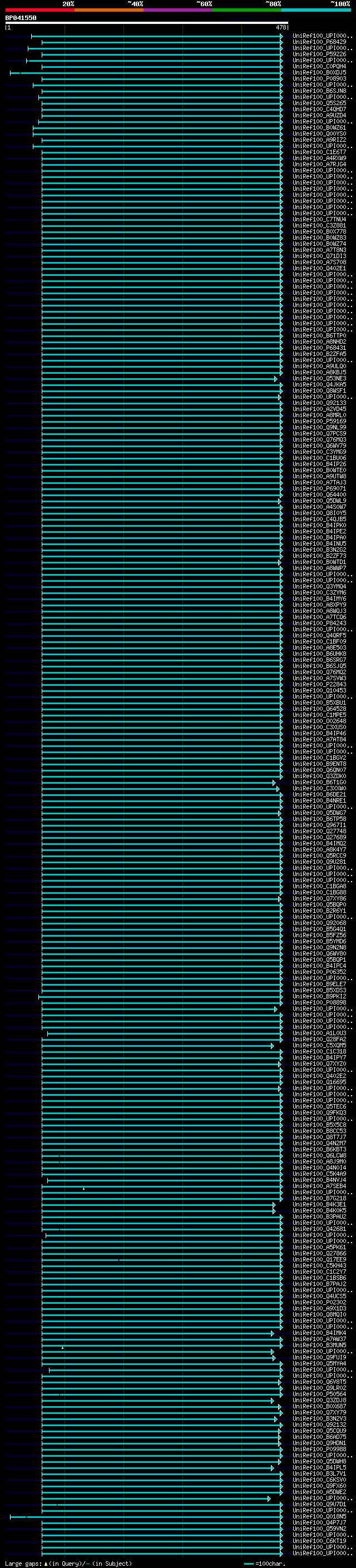Click the query end position 478
The height and width of the screenshot is (1568, 356).
click(x=280, y=27)
